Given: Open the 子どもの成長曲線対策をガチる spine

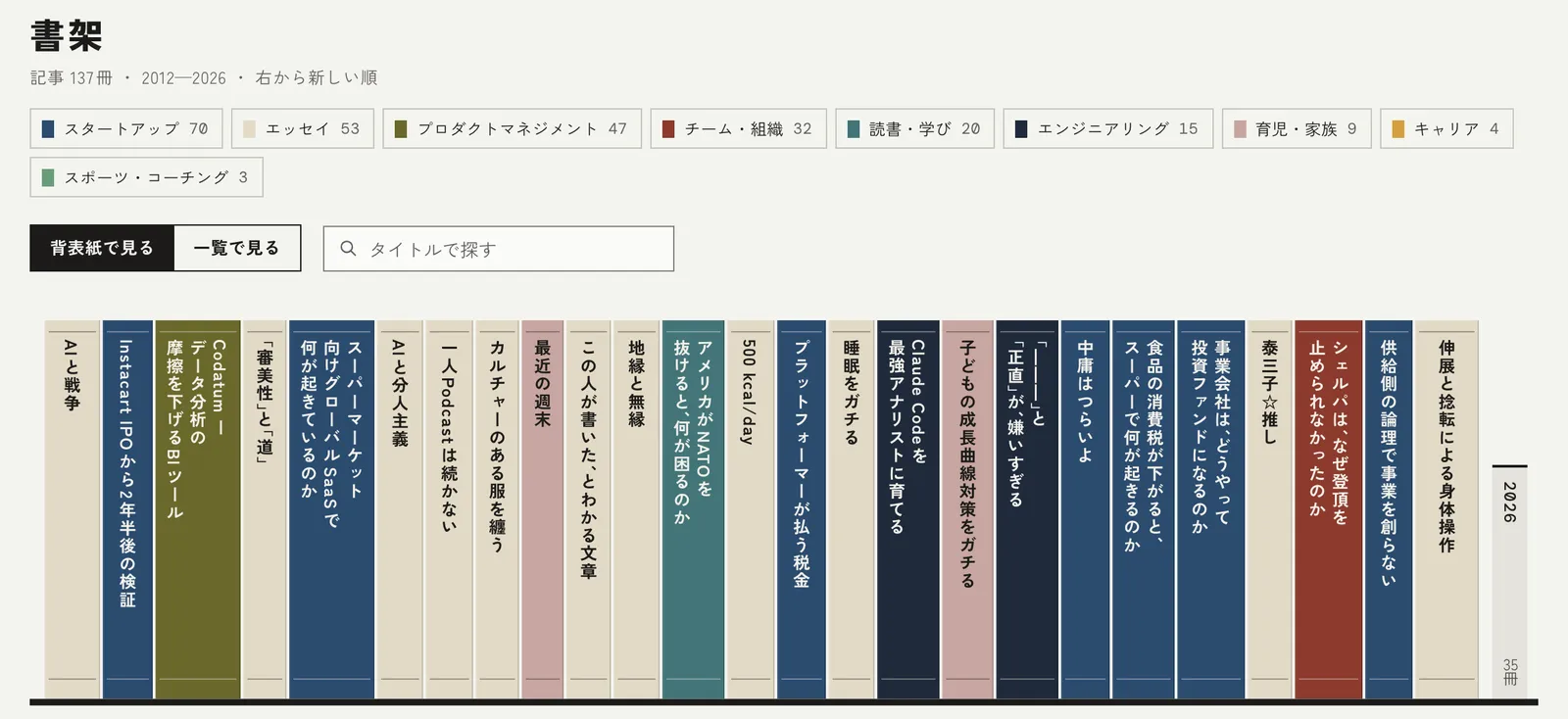Looking at the screenshot, I should coord(967,509).
